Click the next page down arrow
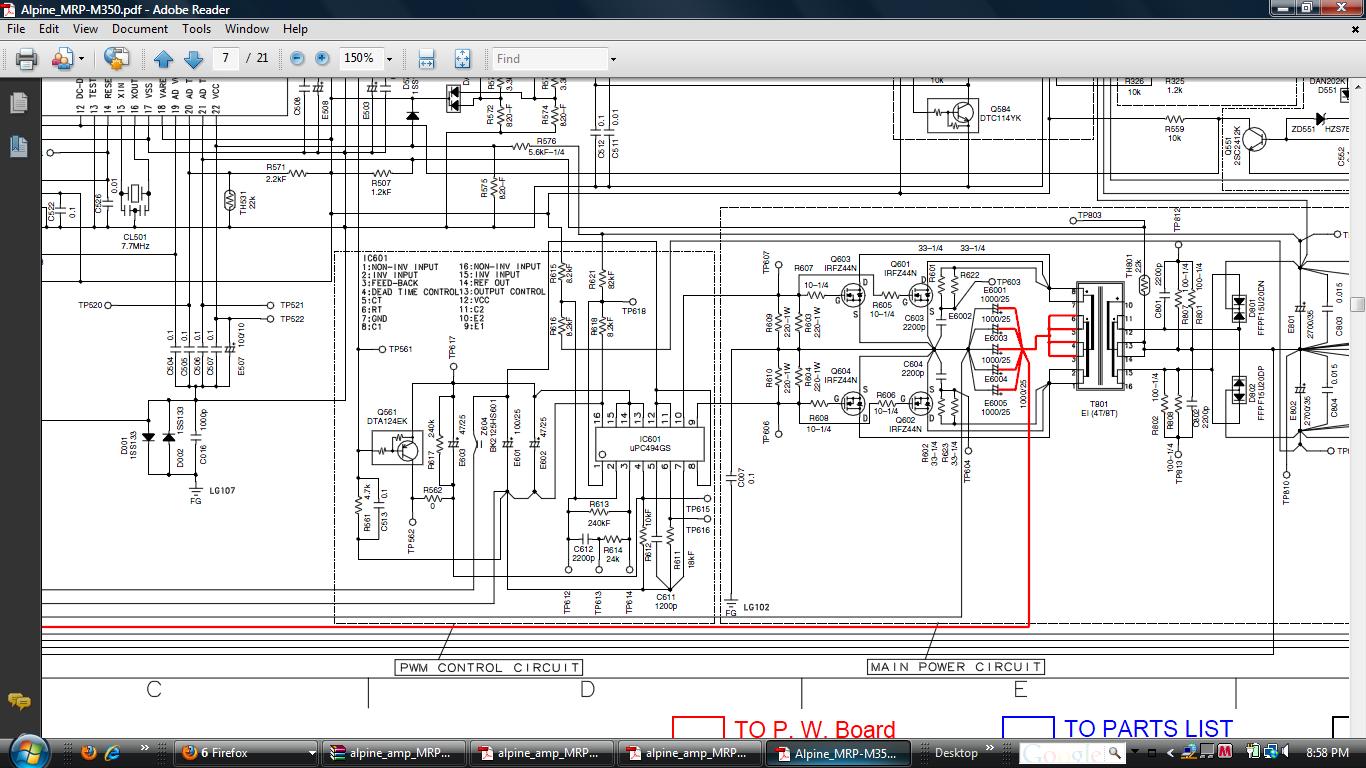 (x=194, y=59)
